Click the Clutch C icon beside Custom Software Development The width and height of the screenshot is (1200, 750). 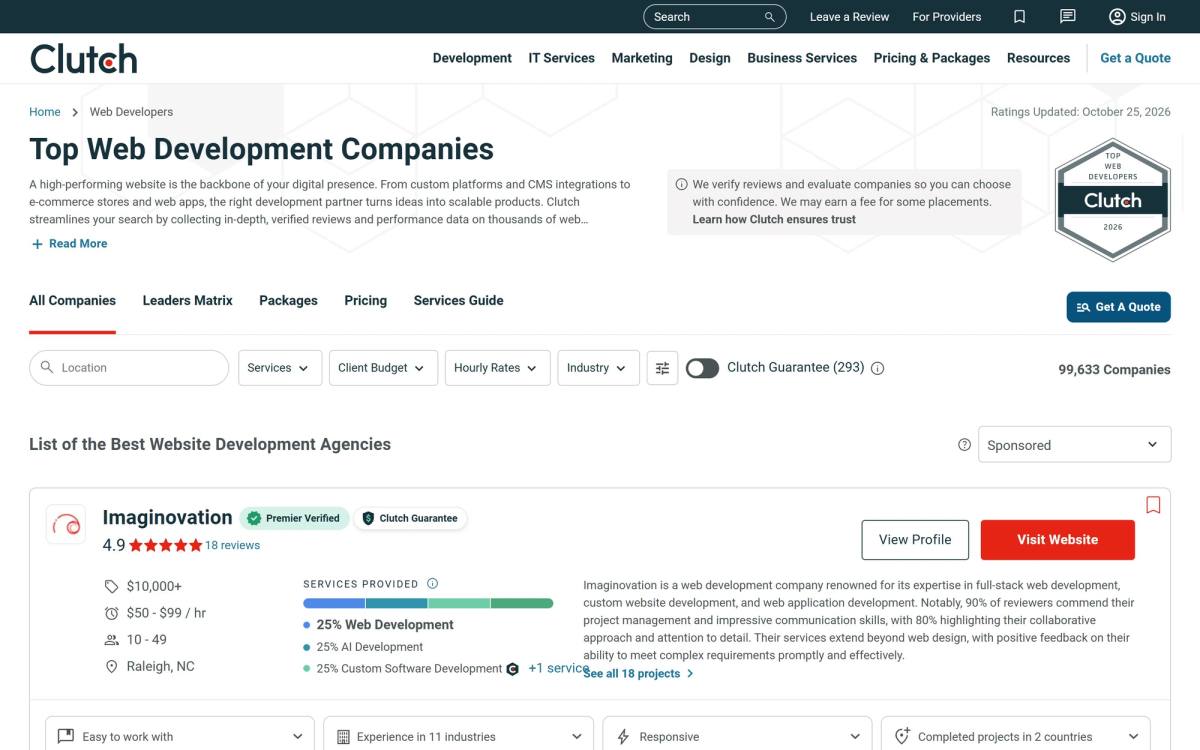point(513,669)
